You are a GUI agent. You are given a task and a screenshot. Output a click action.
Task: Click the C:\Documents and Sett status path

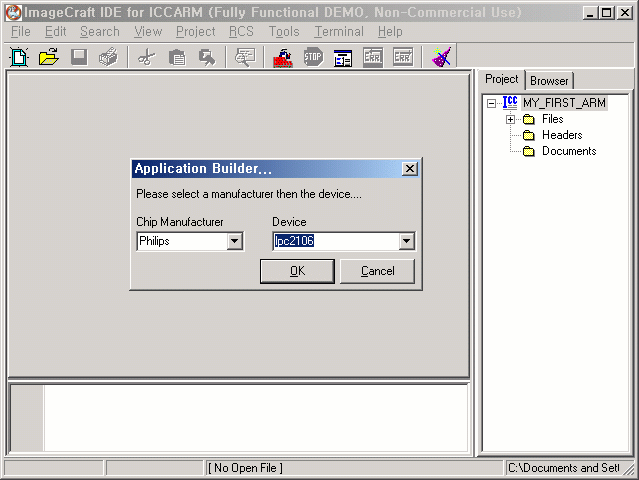pyautogui.click(x=564, y=468)
